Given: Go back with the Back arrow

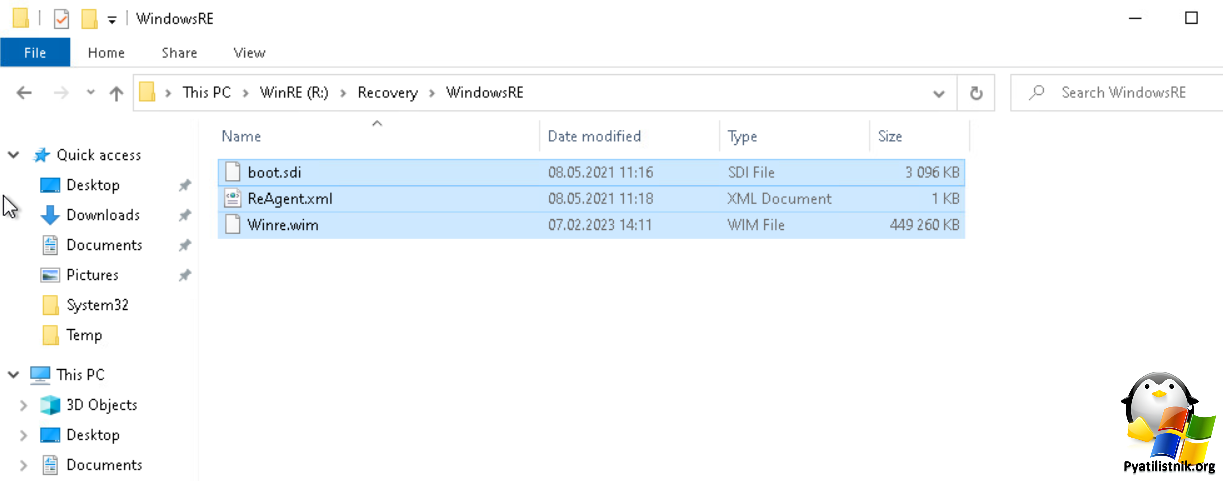Looking at the screenshot, I should (25, 93).
